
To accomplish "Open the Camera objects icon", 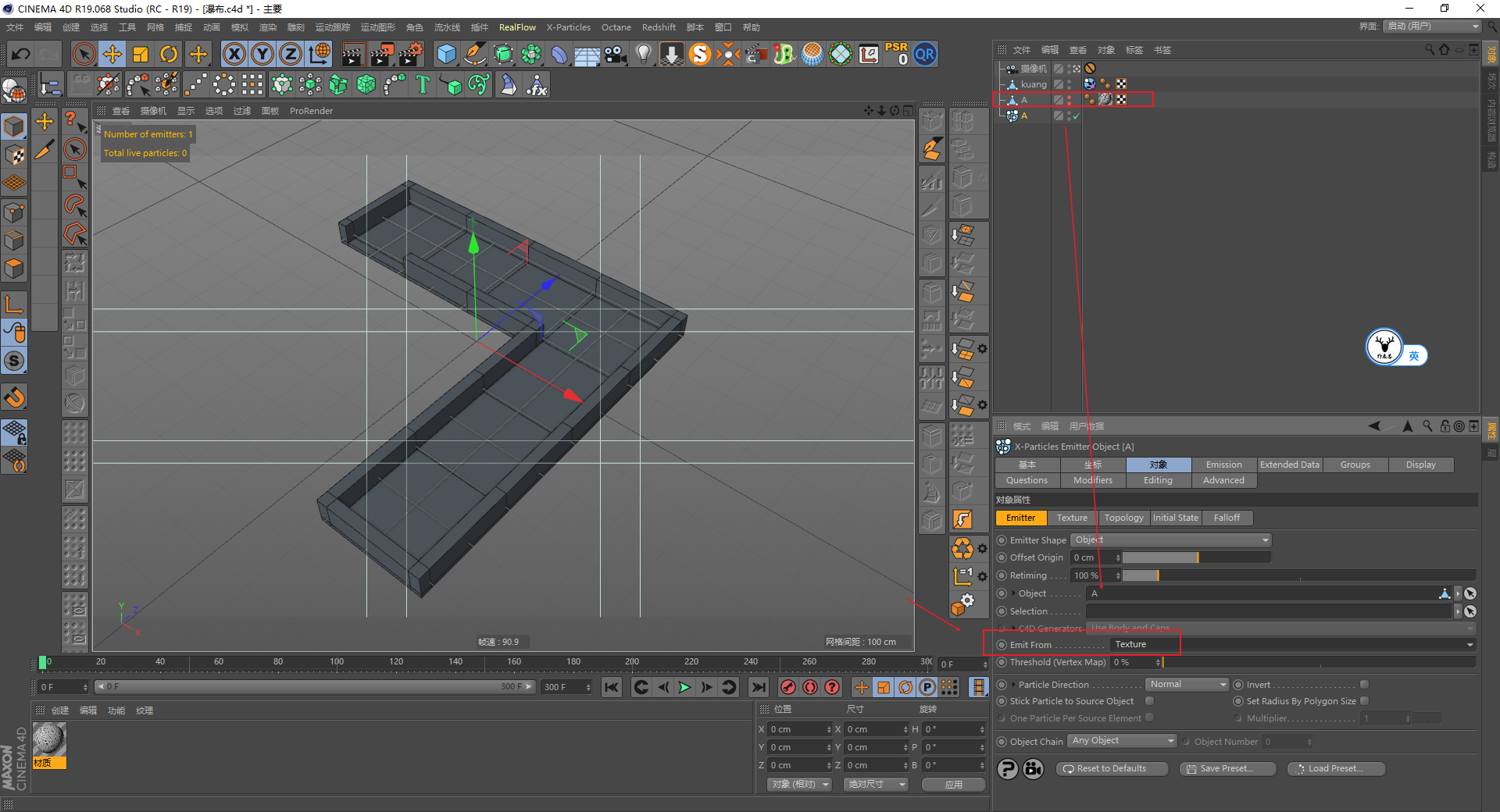I will (616, 54).
